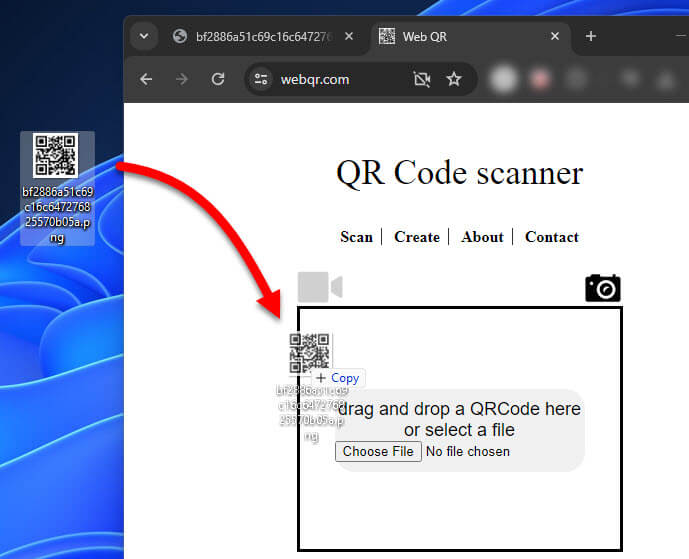The image size is (689, 559).
Task: Bookmark this page with star icon
Action: (454, 80)
